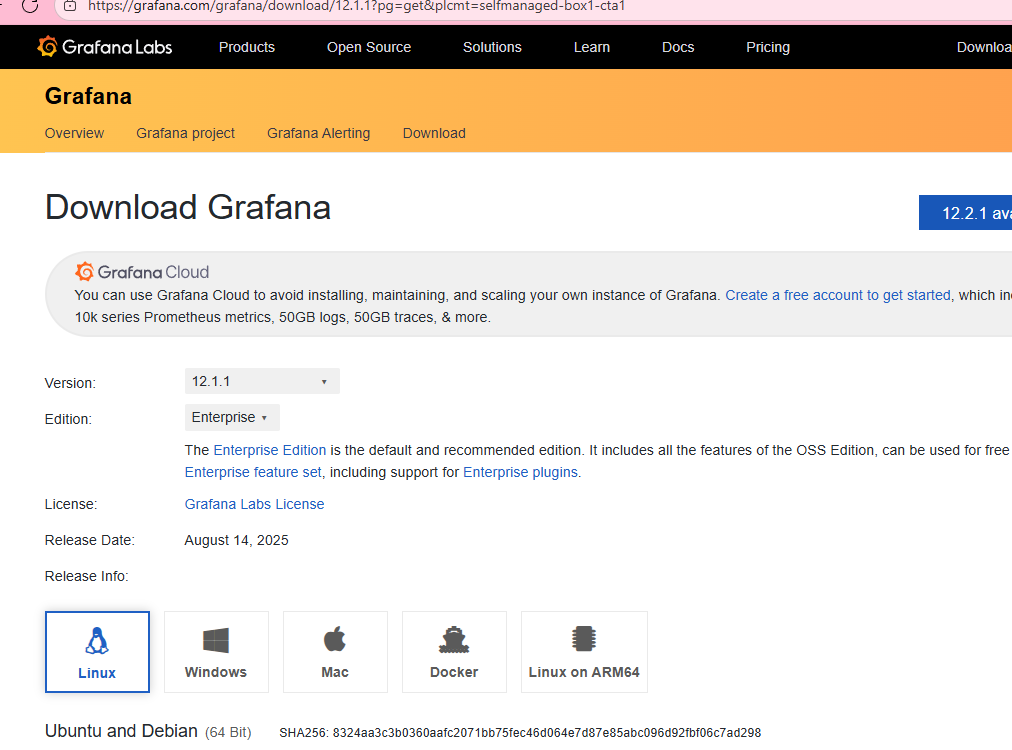Switch to the Overview tab
This screenshot has height=750, width=1012.
(74, 133)
